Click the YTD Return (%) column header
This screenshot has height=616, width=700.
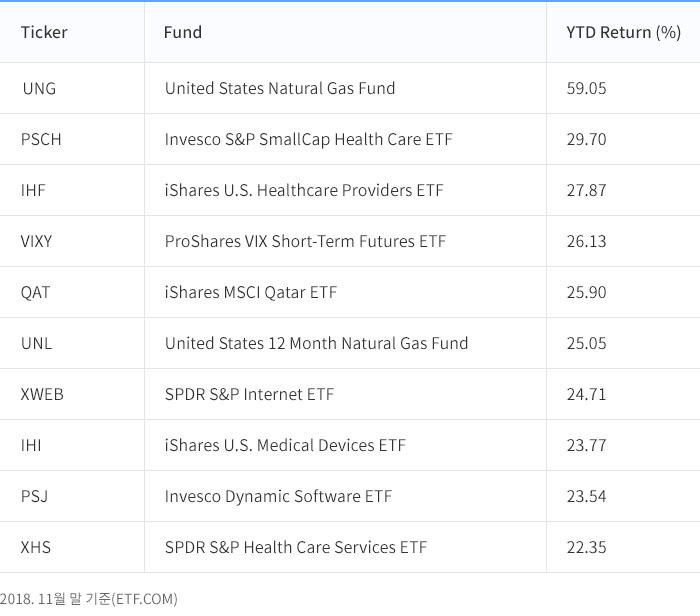(x=623, y=32)
